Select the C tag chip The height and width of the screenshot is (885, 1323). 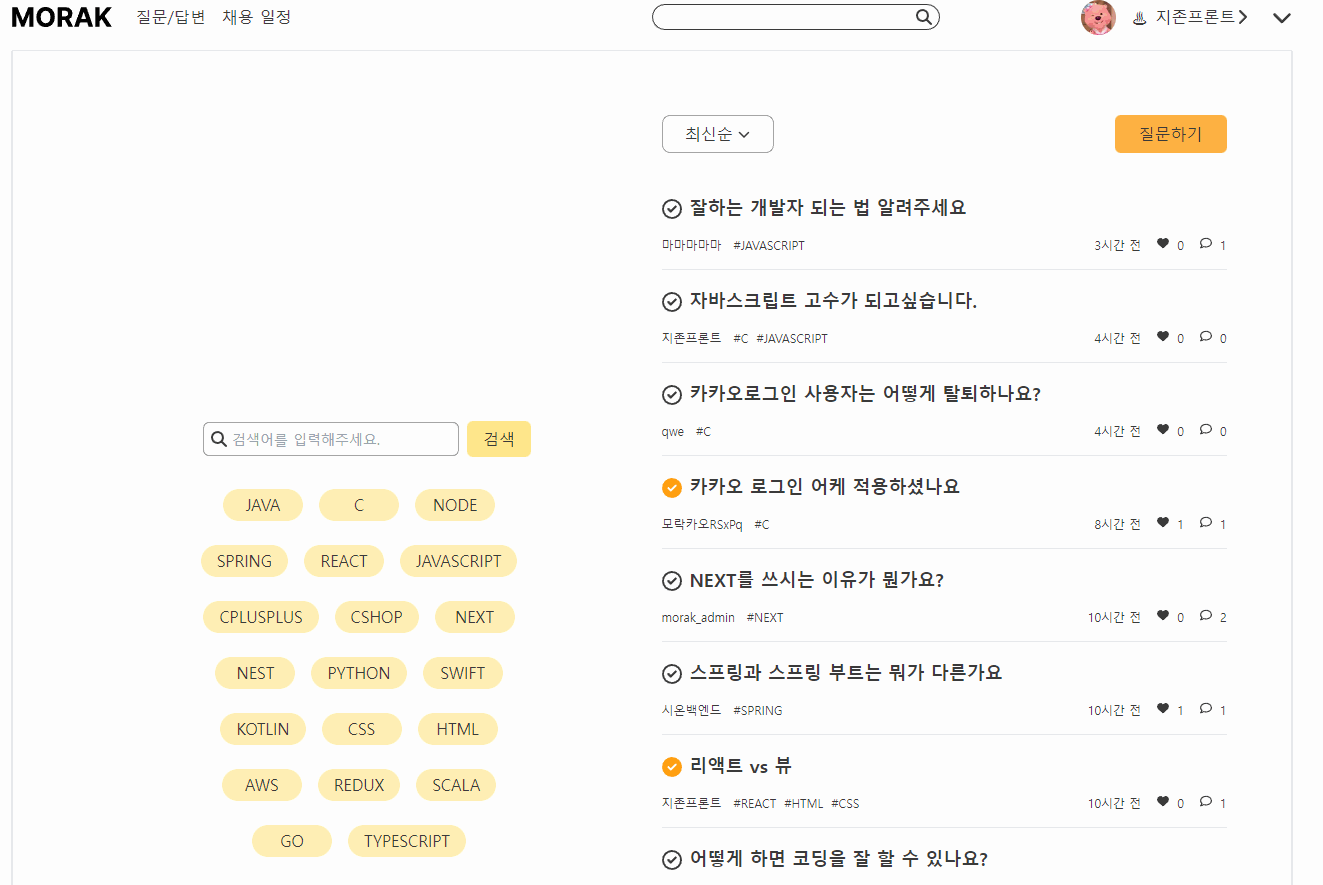359,505
